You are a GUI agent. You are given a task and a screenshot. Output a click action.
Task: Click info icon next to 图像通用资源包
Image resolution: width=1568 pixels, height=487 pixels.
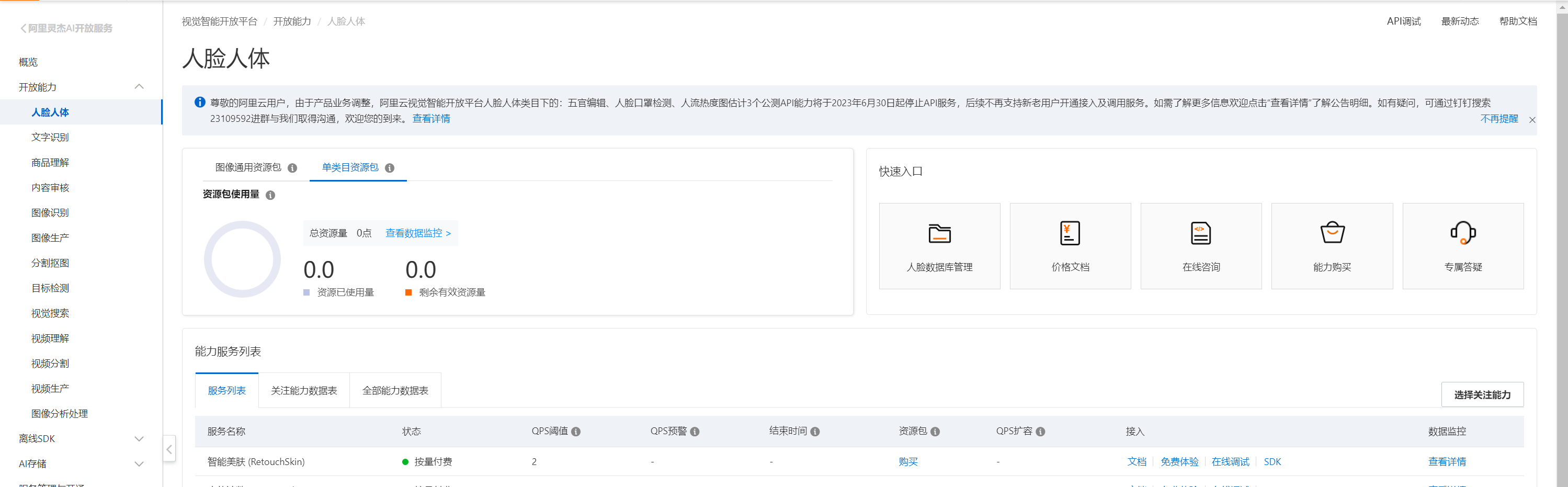pos(292,168)
